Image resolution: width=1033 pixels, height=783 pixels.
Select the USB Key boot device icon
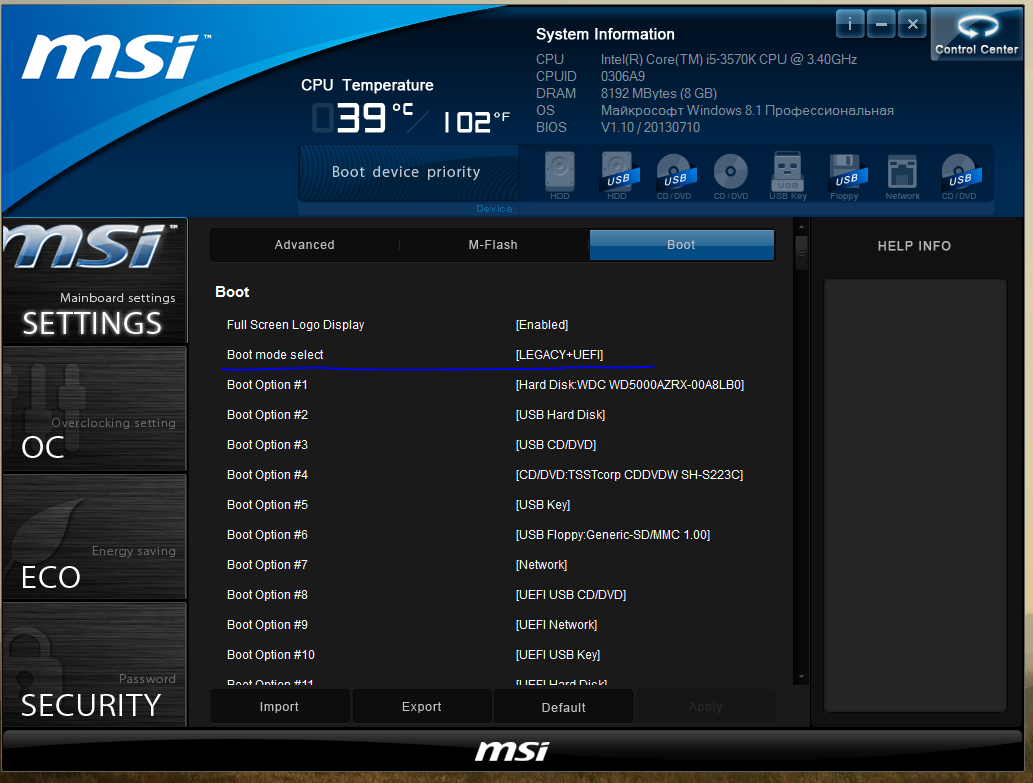pyautogui.click(x=788, y=172)
